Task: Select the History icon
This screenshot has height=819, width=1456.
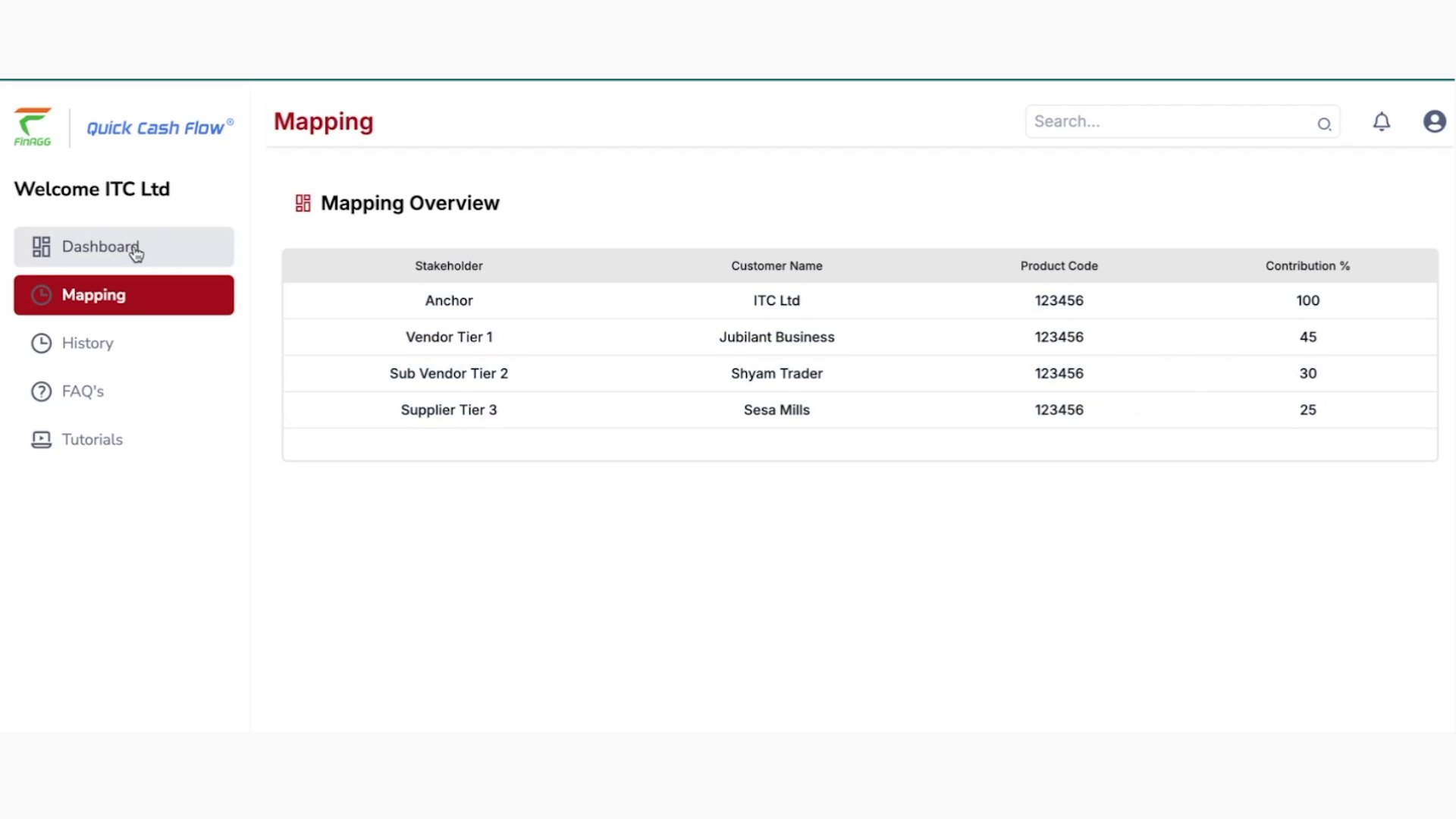Action: coord(41,343)
